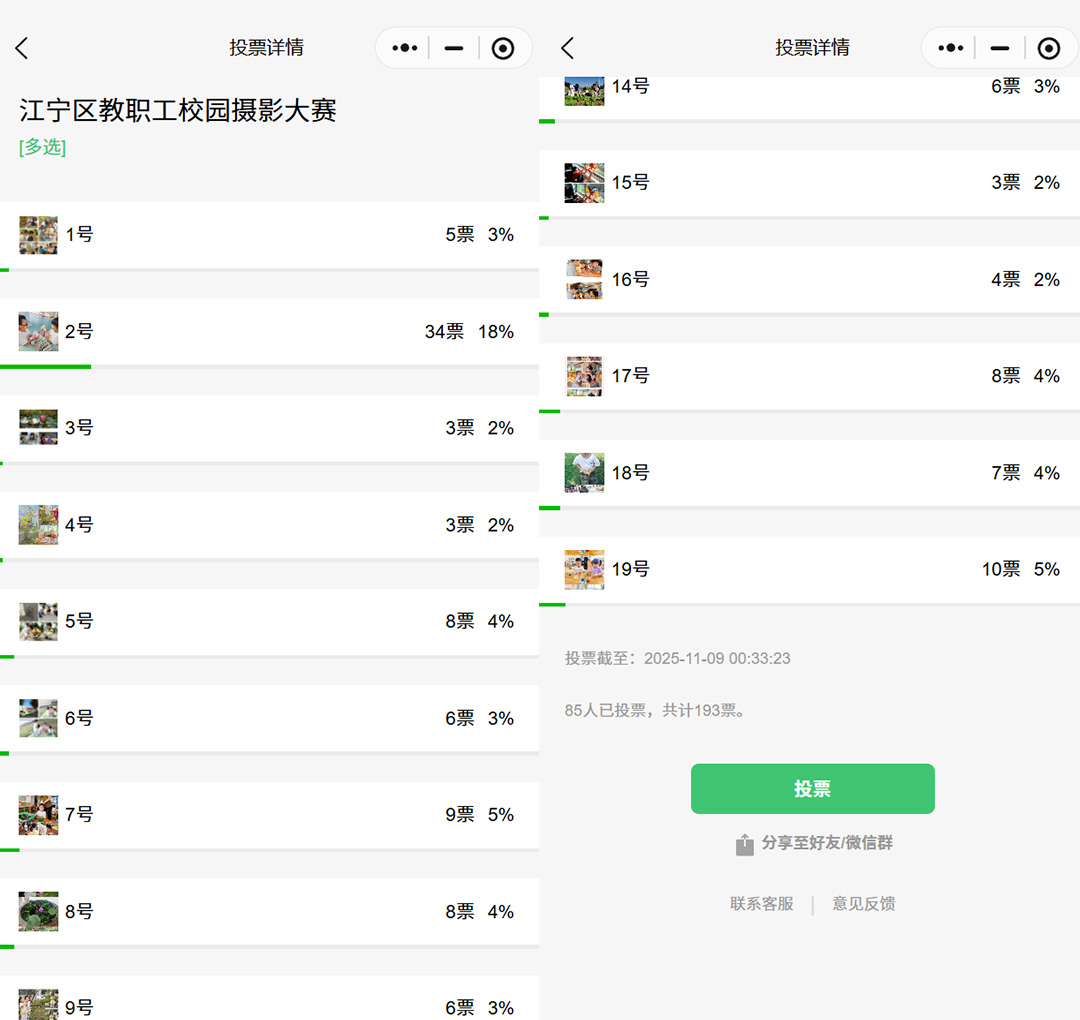Screen dimensions: 1080x1020
Task: Open the 联系客服 link
Action: (x=761, y=904)
